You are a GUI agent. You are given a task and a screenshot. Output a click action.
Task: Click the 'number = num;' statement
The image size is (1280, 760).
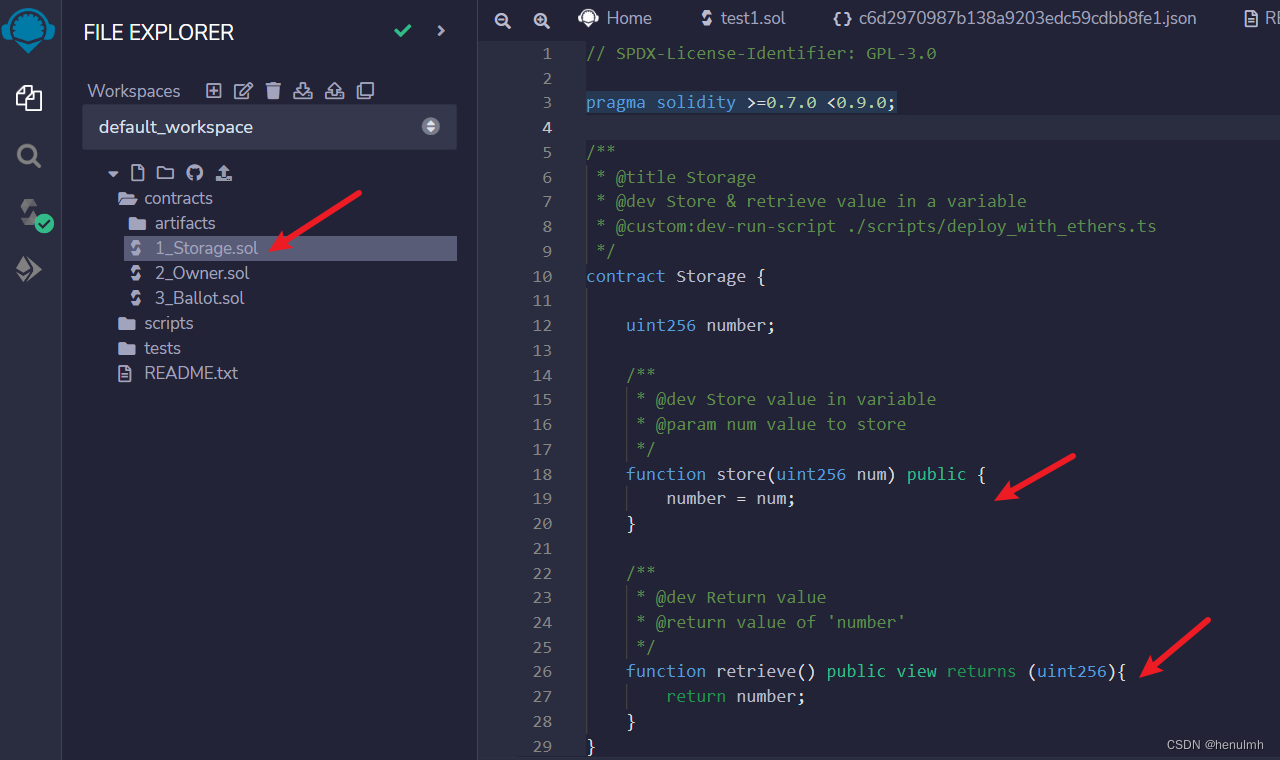point(731,498)
